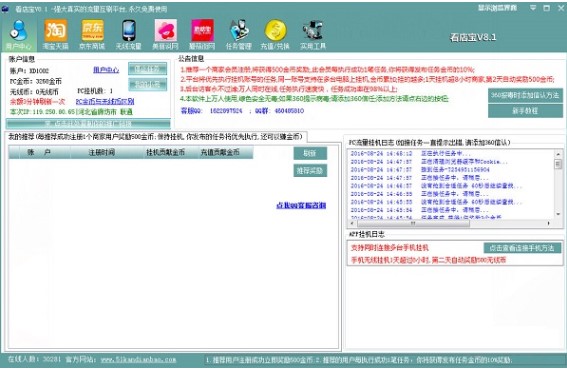The image size is (567, 369).
Task: Click the PC log horizontal scrollbar thumb
Action: tap(413, 223)
